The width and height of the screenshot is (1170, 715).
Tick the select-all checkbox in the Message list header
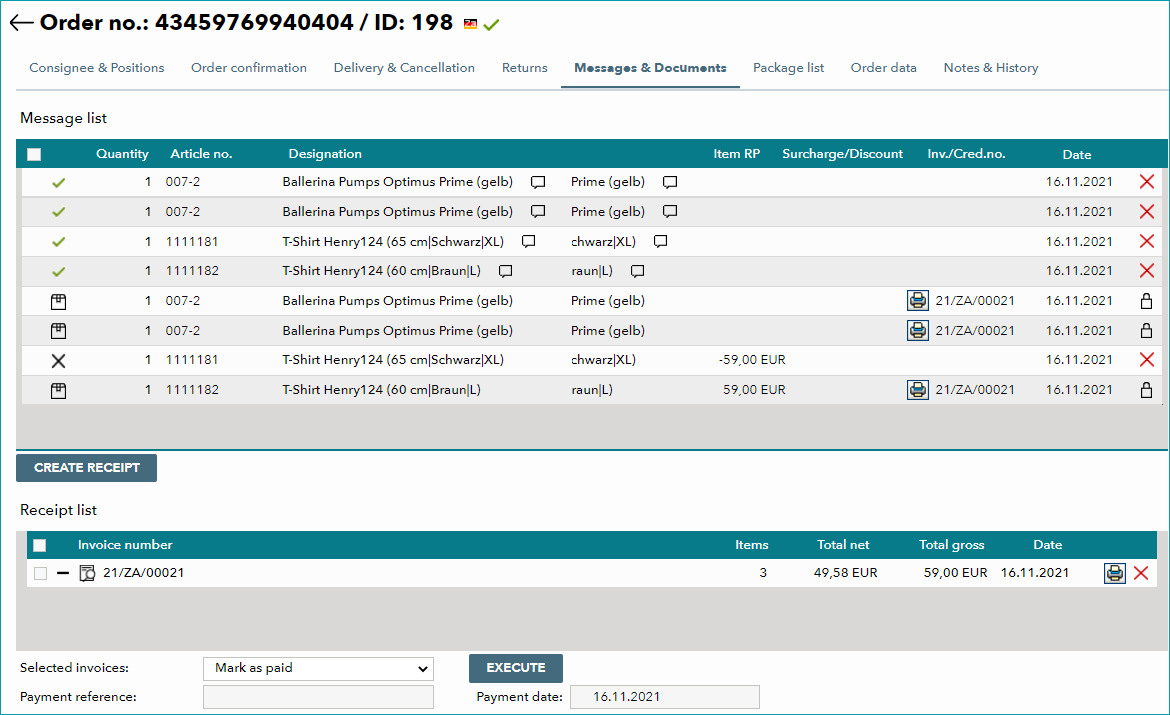34,154
